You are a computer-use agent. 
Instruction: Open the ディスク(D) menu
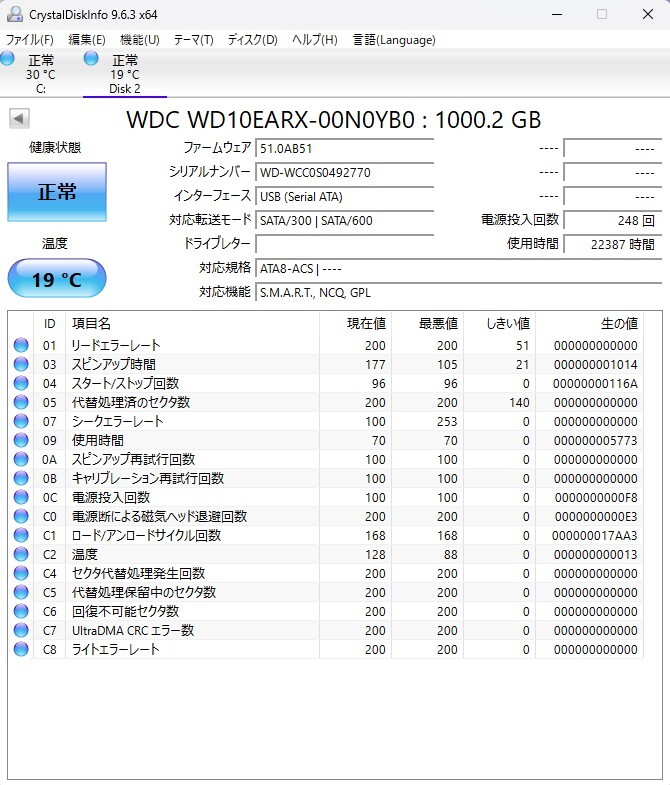coord(252,40)
